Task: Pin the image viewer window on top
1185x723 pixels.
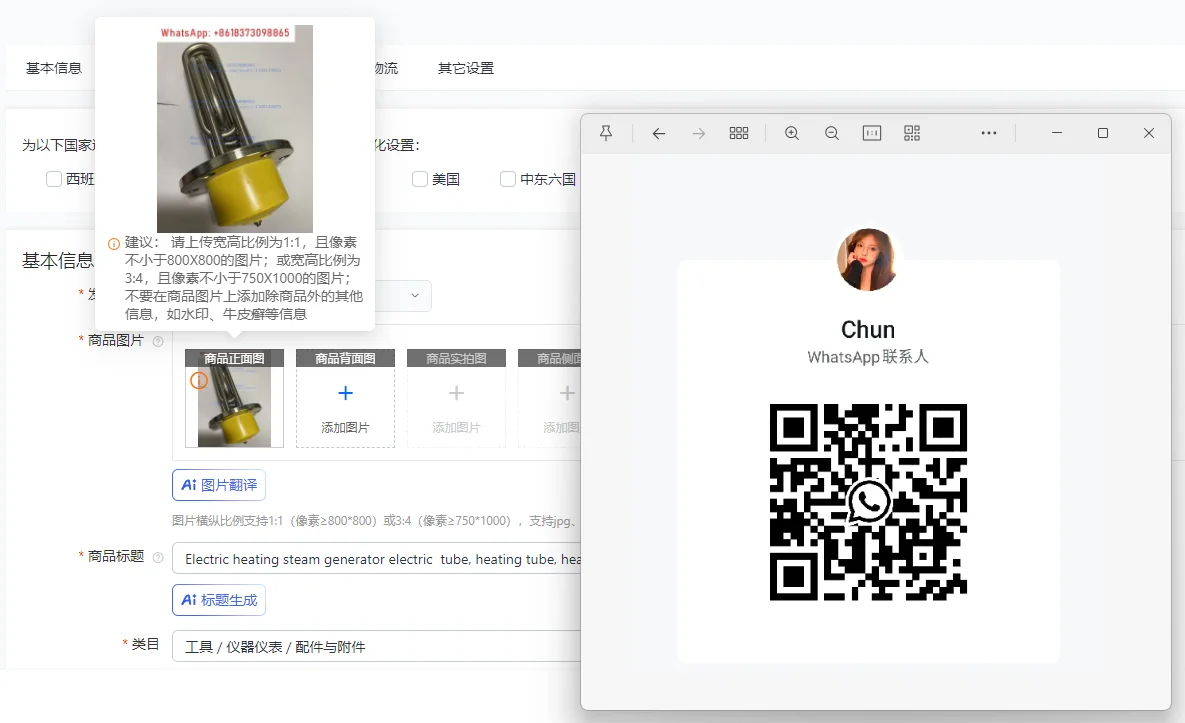Action: click(x=606, y=133)
